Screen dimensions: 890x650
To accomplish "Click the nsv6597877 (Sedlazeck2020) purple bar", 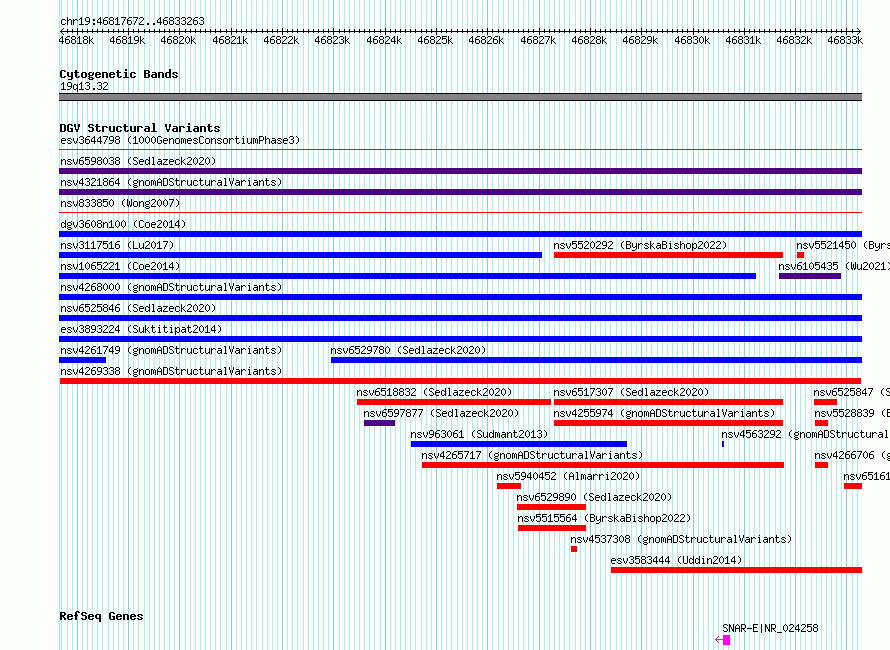I will pyautogui.click(x=379, y=423).
